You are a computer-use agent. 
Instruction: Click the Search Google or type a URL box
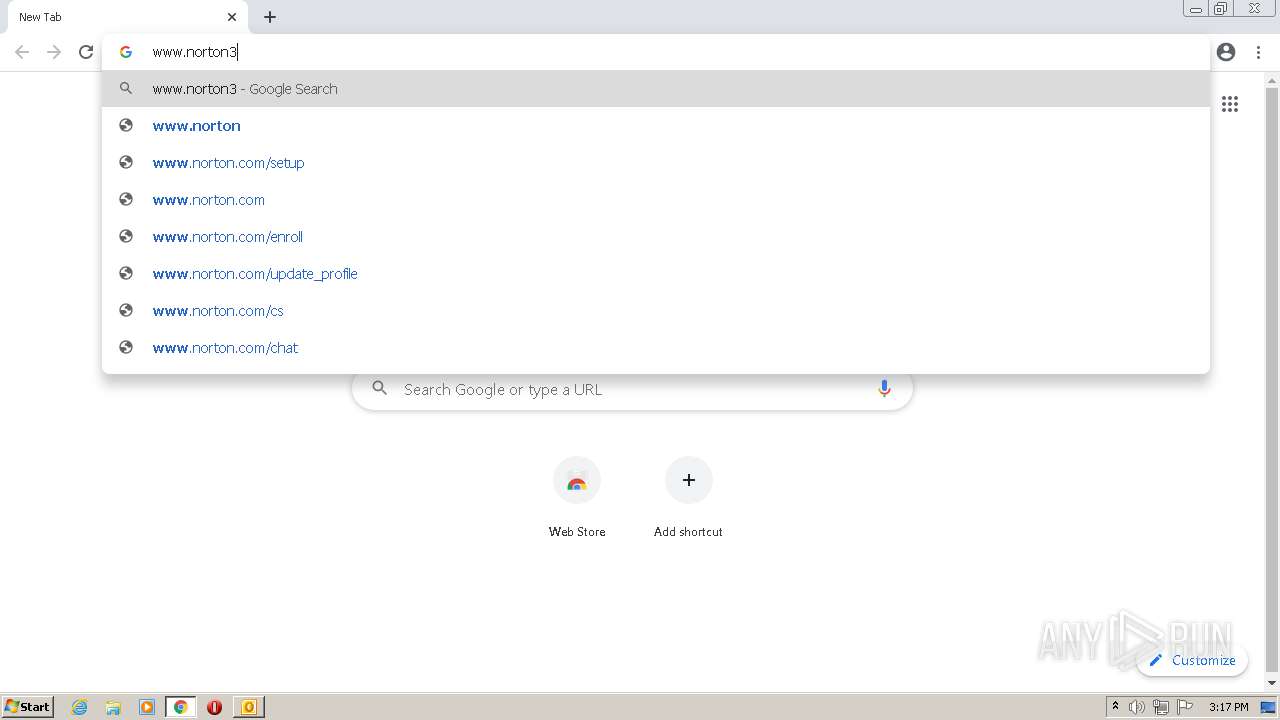pos(632,389)
